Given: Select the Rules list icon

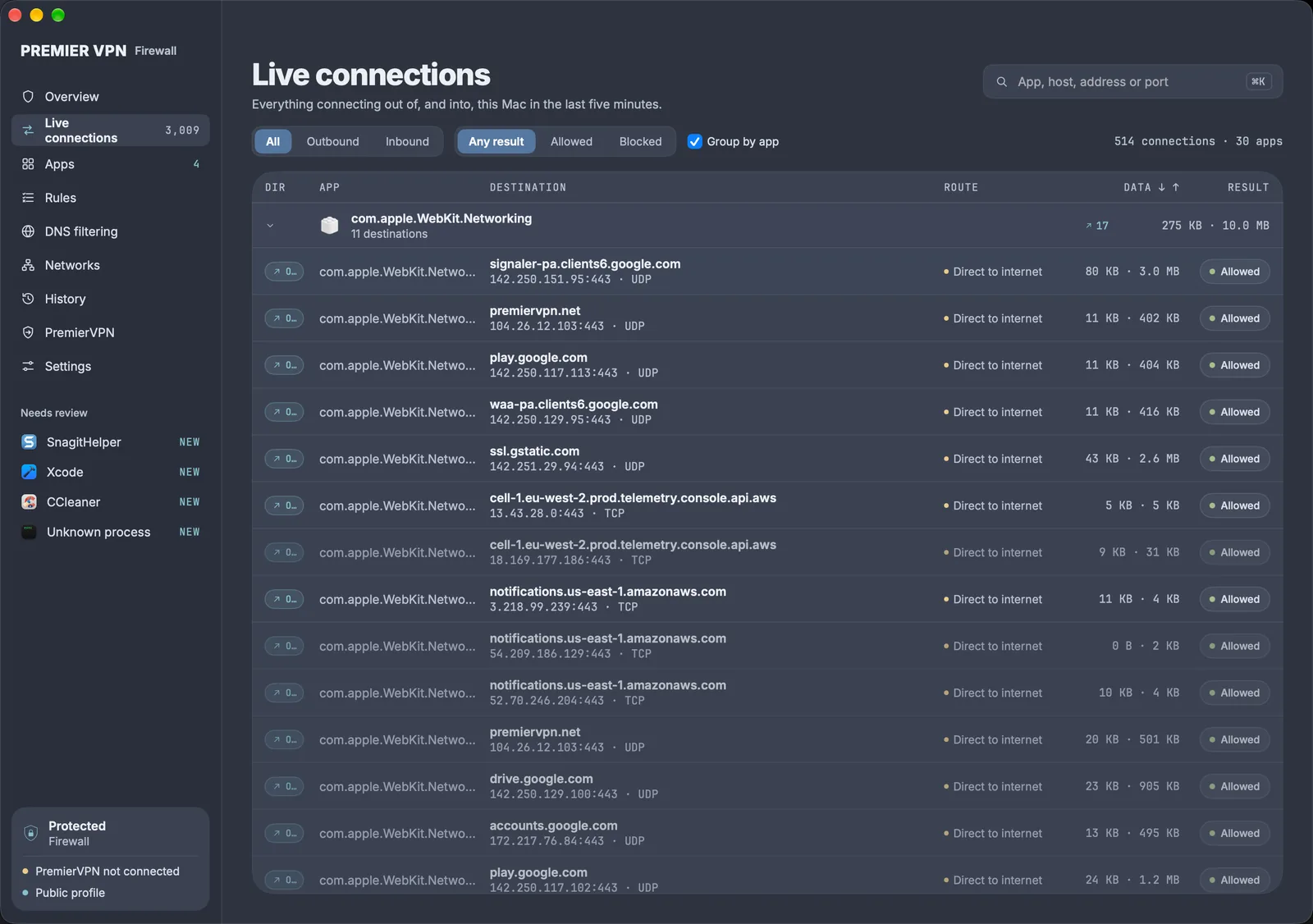Looking at the screenshot, I should click(x=28, y=198).
